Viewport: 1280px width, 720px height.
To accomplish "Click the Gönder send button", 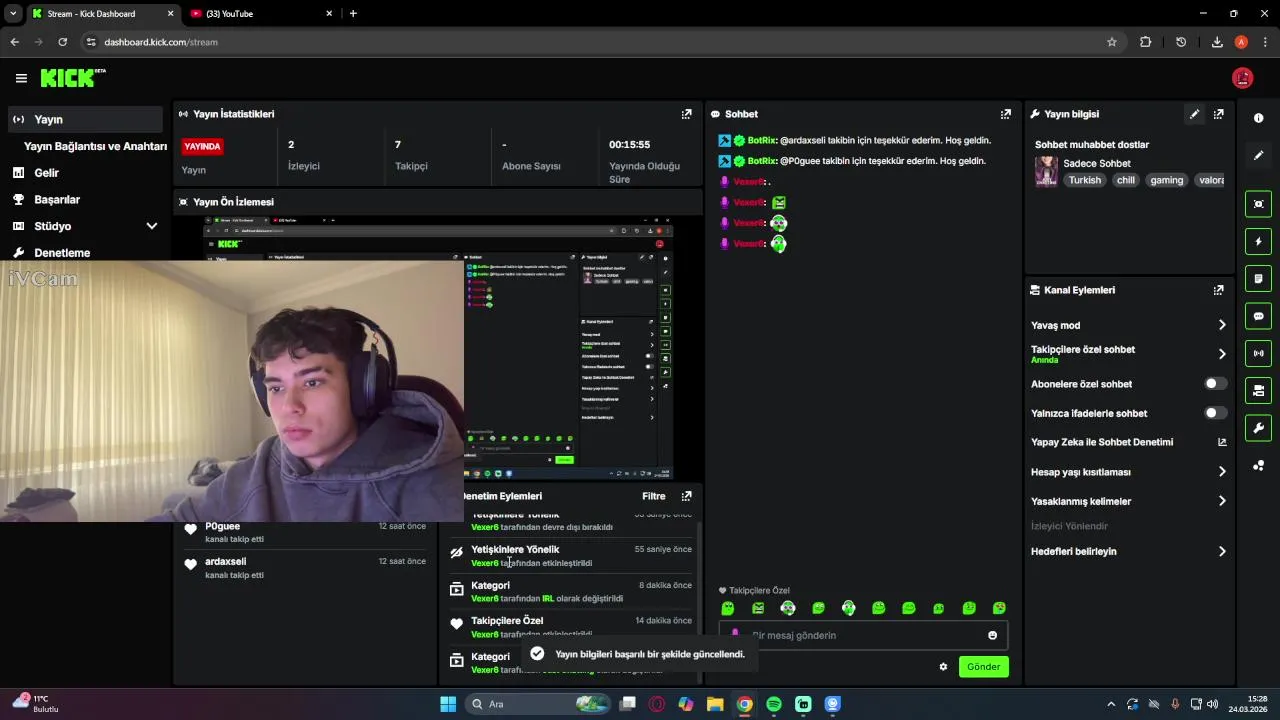I will point(983,667).
